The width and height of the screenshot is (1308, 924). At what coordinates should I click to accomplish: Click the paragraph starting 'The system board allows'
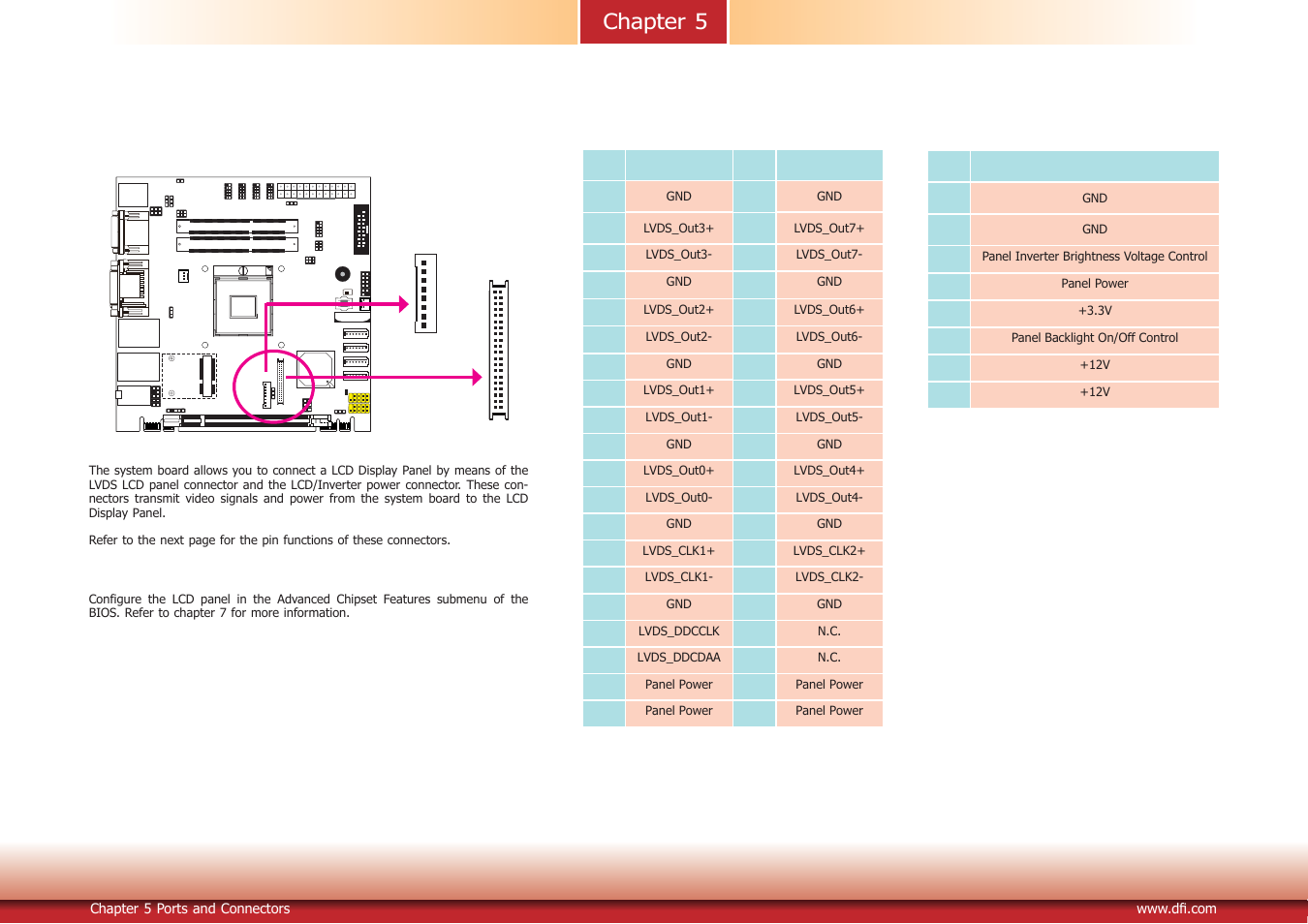308,492
